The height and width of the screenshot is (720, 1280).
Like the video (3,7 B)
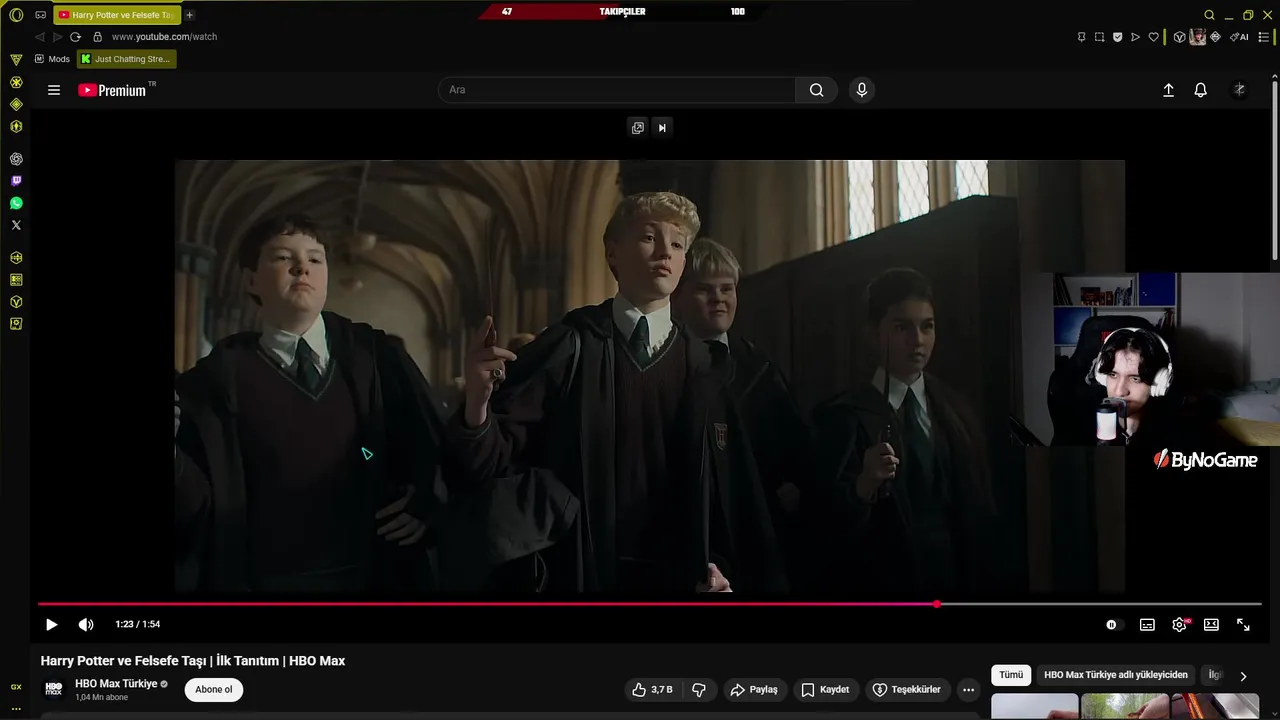tap(652, 690)
